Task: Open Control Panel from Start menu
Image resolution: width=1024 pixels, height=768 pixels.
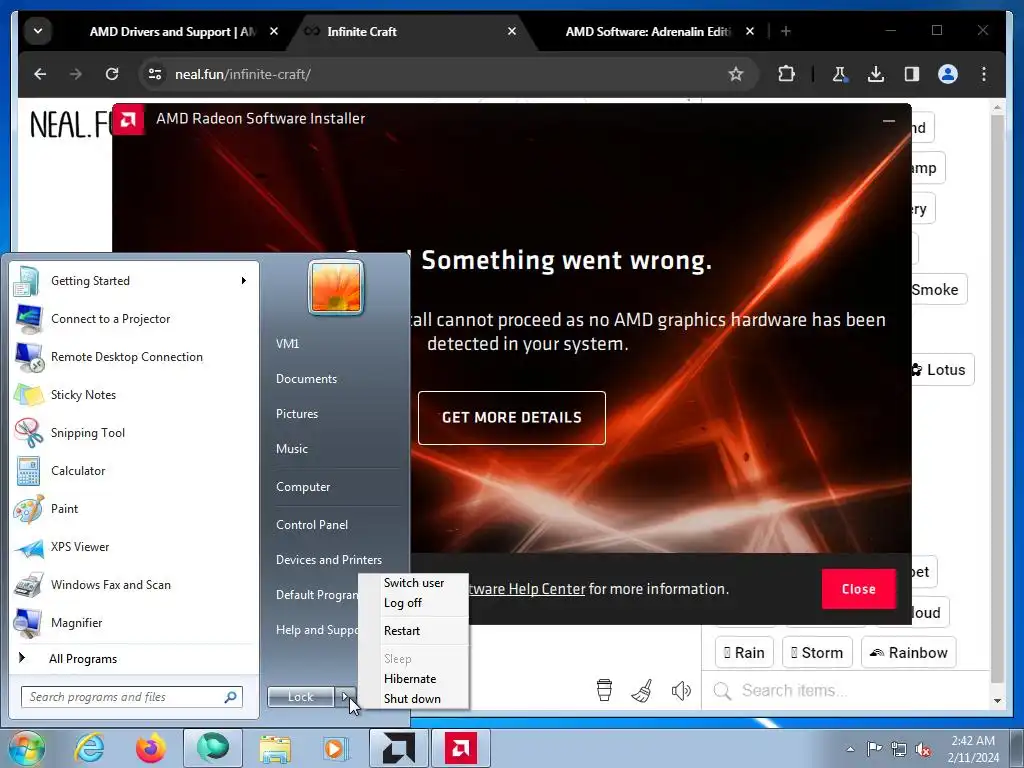Action: tap(312, 525)
